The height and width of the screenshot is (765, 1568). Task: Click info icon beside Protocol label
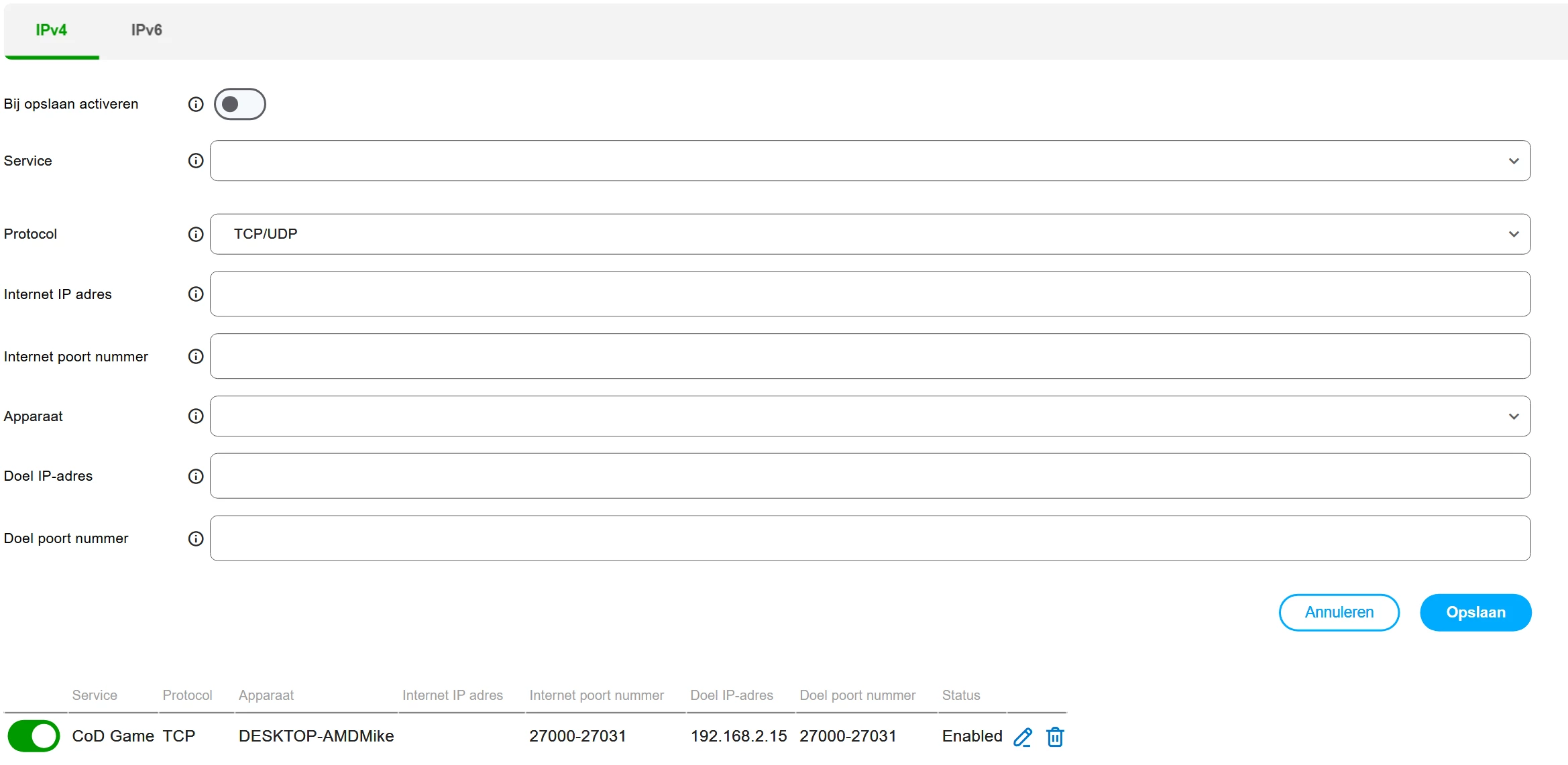(195, 234)
